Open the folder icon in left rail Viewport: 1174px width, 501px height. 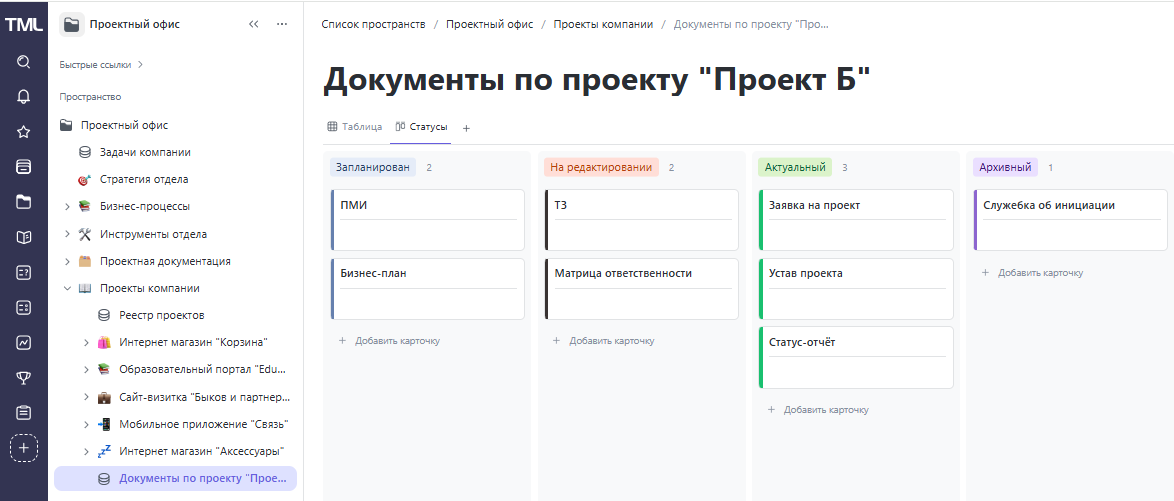pos(23,202)
